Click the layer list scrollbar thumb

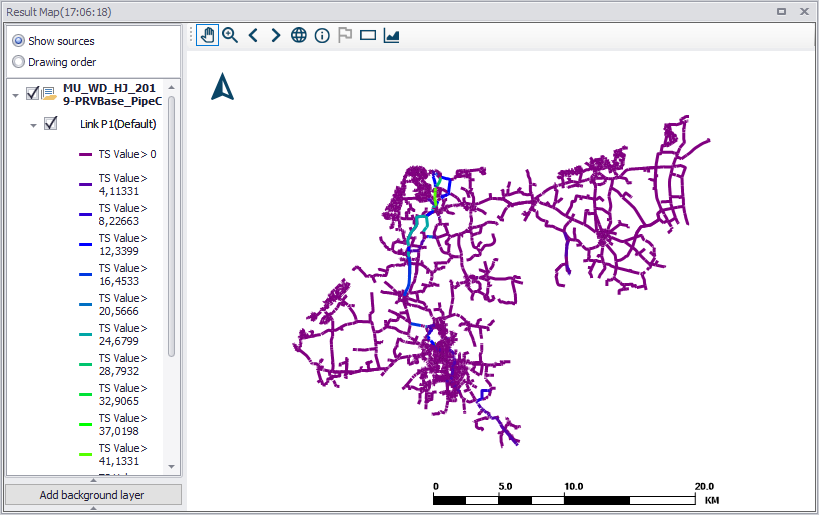(x=171, y=226)
